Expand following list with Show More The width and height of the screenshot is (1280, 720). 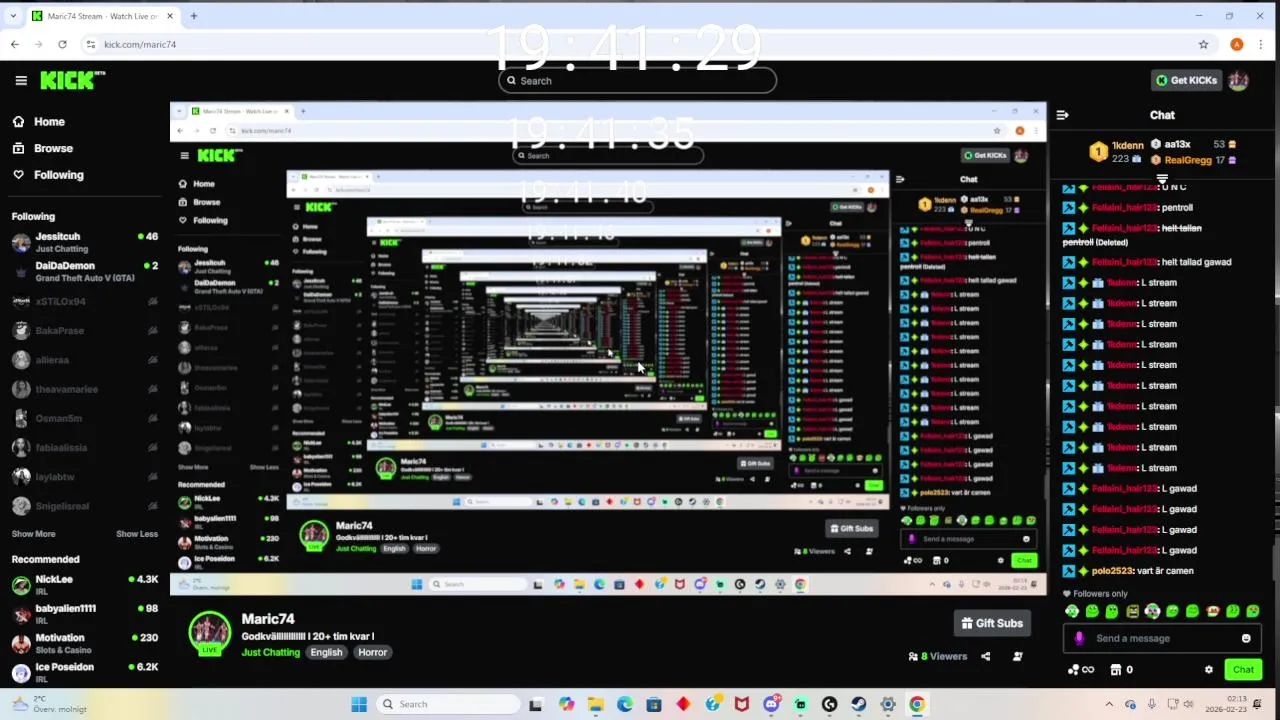33,534
